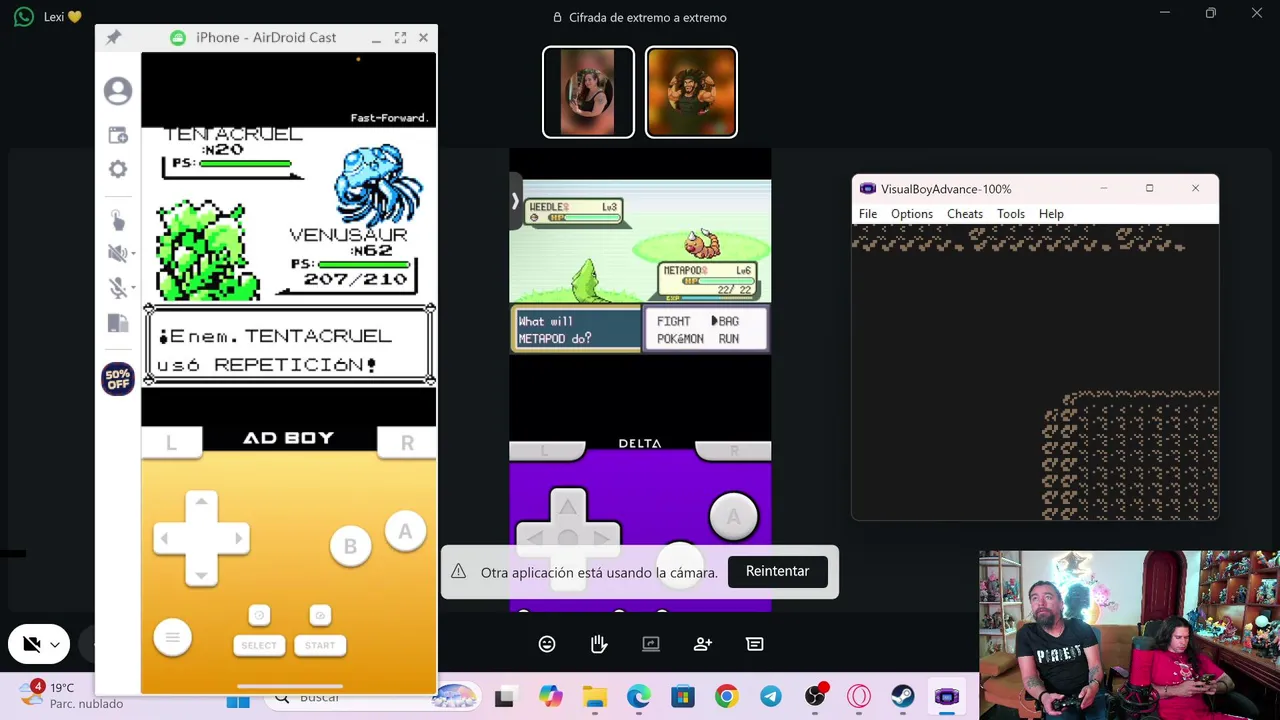Tap the AD BOY left shoulder L button
Screen dimensions: 1280x720
tap(171, 442)
